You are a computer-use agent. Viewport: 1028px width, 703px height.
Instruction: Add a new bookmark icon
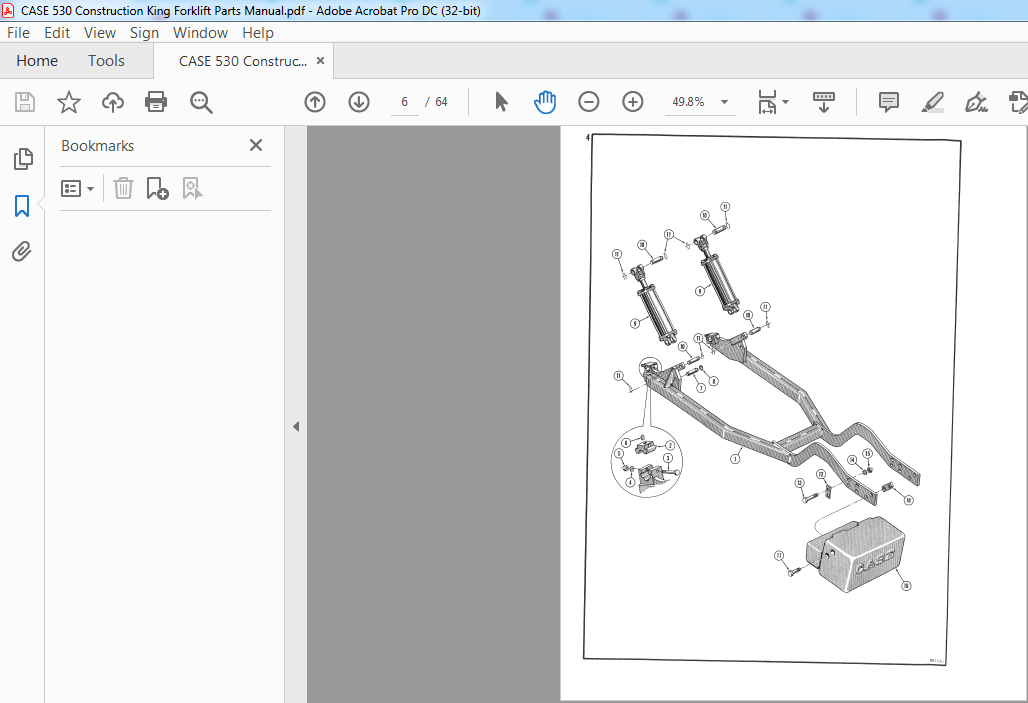[x=157, y=188]
